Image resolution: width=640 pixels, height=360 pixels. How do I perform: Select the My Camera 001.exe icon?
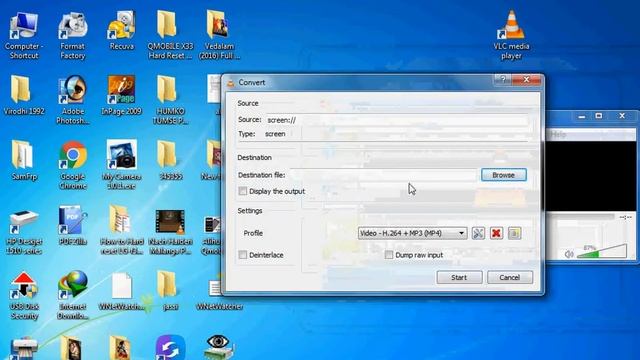(121, 165)
